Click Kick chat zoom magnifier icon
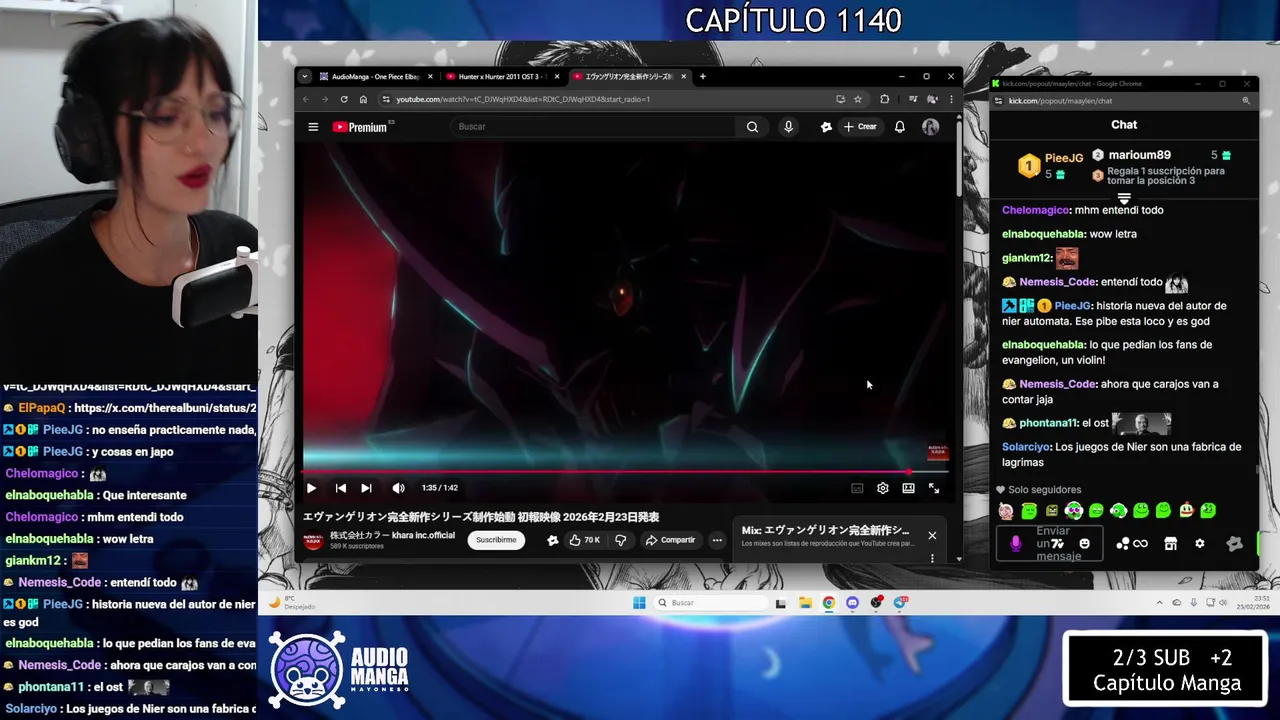The image size is (1280, 720). pyautogui.click(x=1245, y=101)
